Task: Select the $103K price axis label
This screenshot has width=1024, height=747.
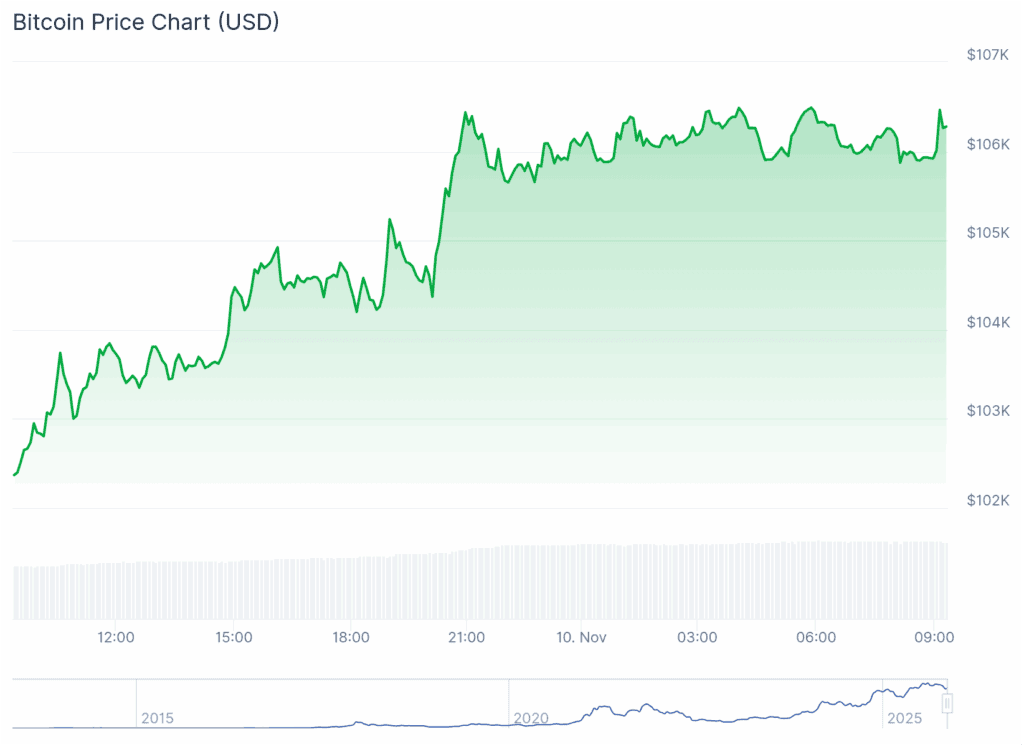Action: coord(987,411)
